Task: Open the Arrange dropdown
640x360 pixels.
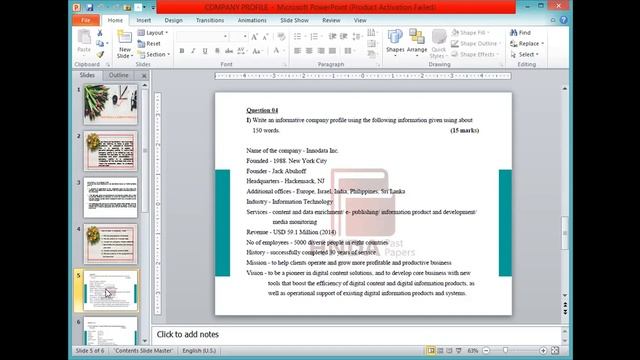Action: (x=417, y=43)
